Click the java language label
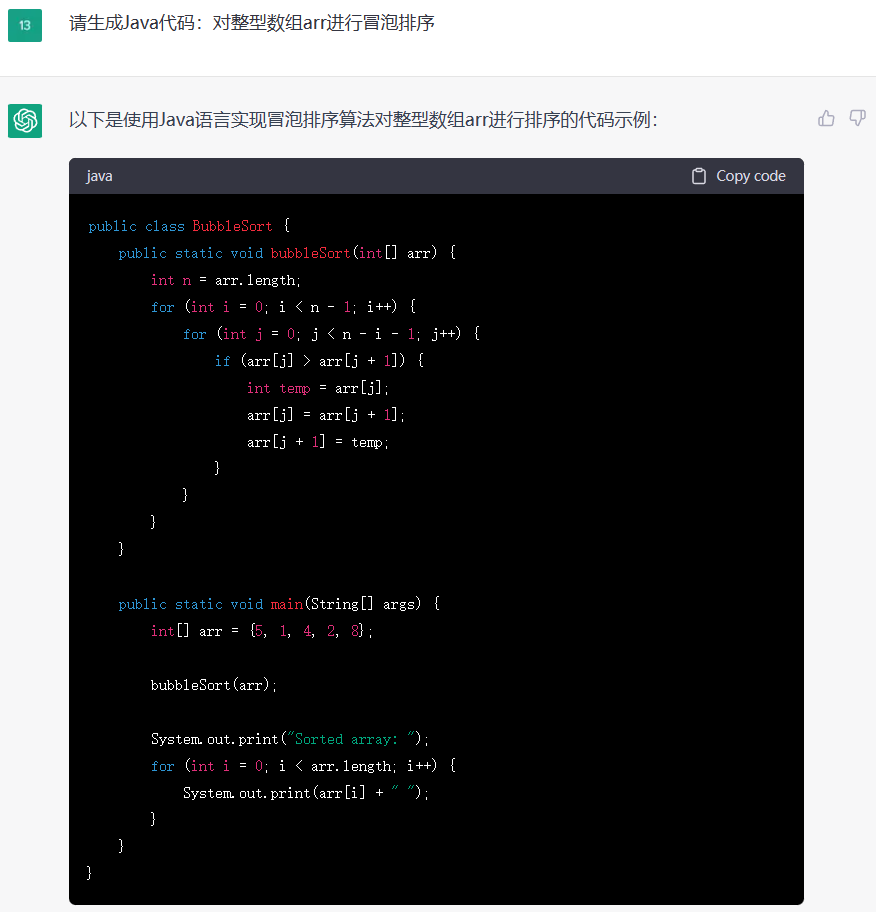This screenshot has height=912, width=876. tap(99, 176)
